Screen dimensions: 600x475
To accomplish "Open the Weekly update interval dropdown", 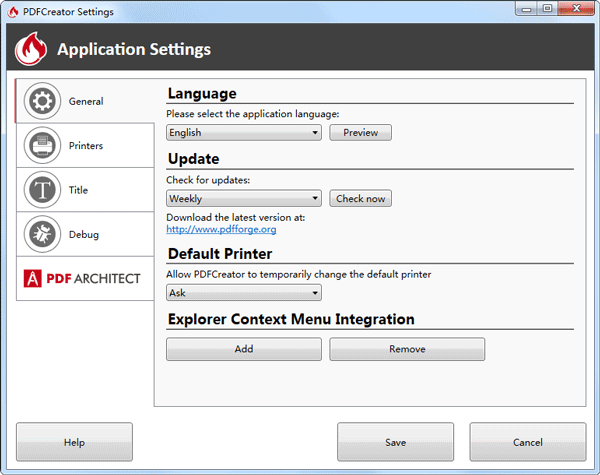I will click(x=244, y=198).
